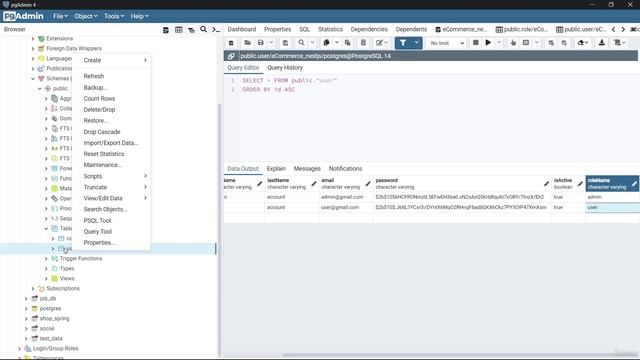Image resolution: width=640 pixels, height=360 pixels.
Task: Open the File menu
Action: pyautogui.click(x=60, y=16)
